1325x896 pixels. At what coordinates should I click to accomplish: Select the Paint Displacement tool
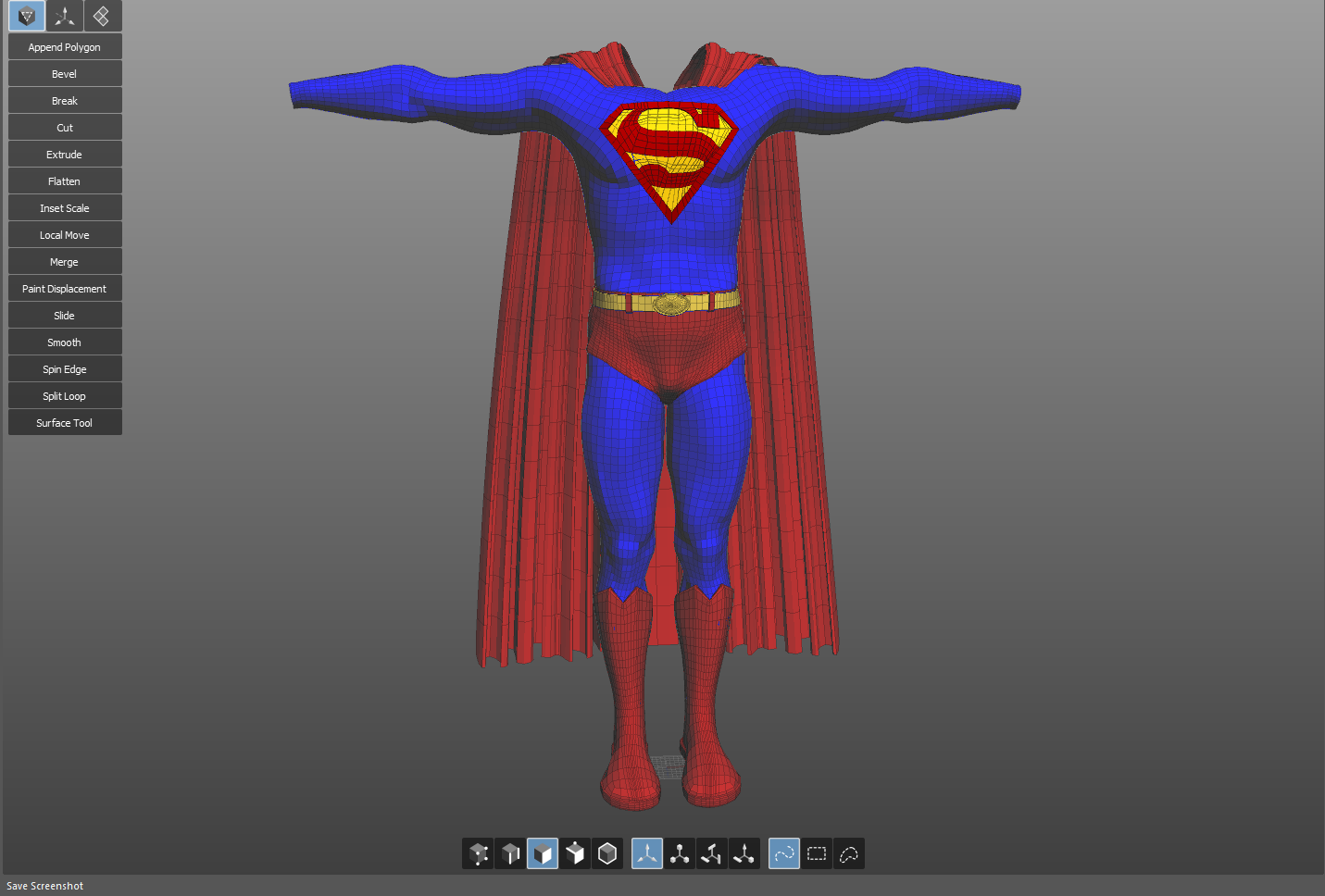click(x=65, y=289)
